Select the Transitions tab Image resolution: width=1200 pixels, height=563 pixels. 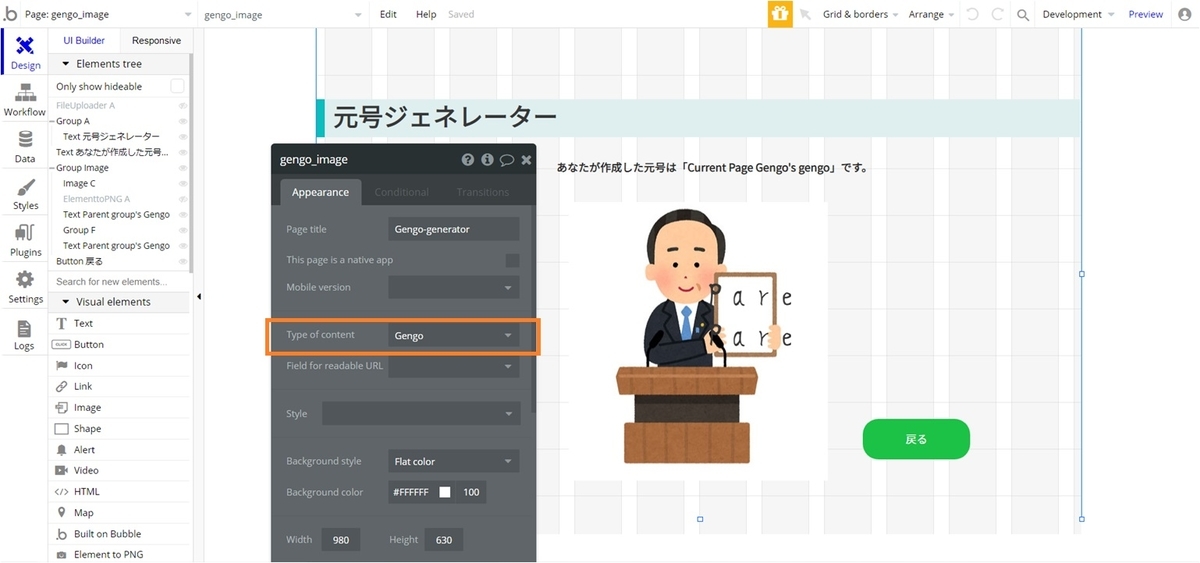pyautogui.click(x=483, y=192)
